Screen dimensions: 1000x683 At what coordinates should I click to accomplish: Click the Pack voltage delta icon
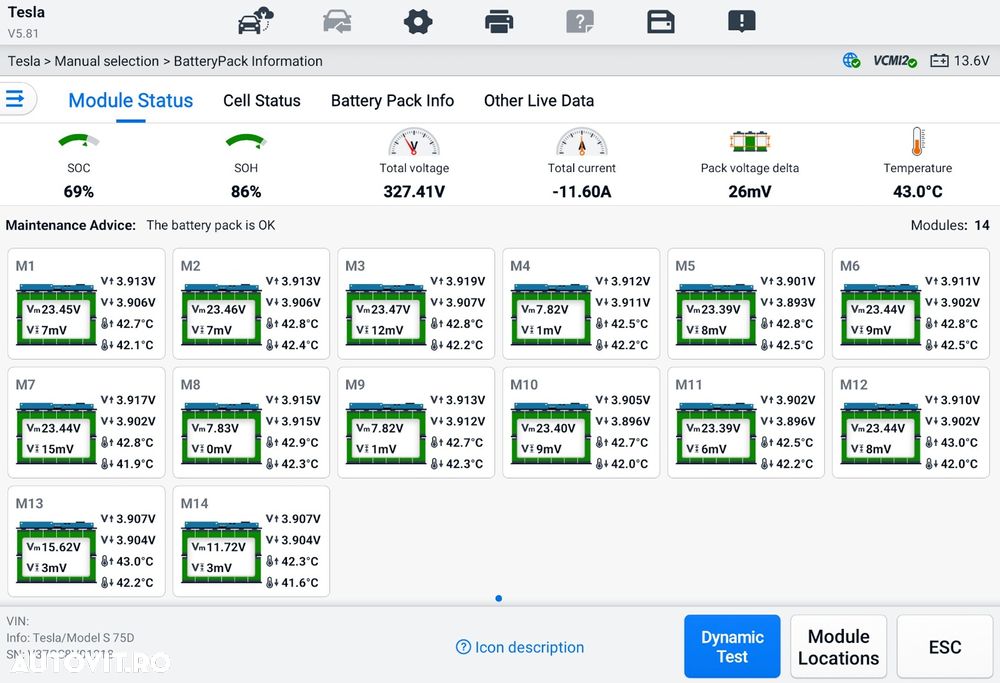749,141
